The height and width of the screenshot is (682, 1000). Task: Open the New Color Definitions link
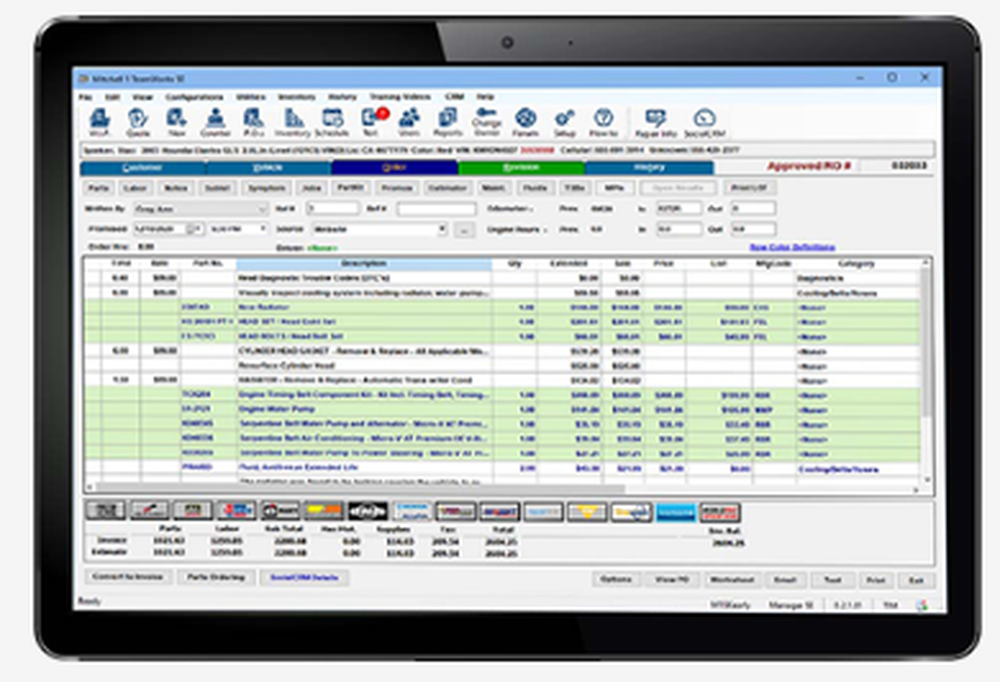click(x=792, y=247)
